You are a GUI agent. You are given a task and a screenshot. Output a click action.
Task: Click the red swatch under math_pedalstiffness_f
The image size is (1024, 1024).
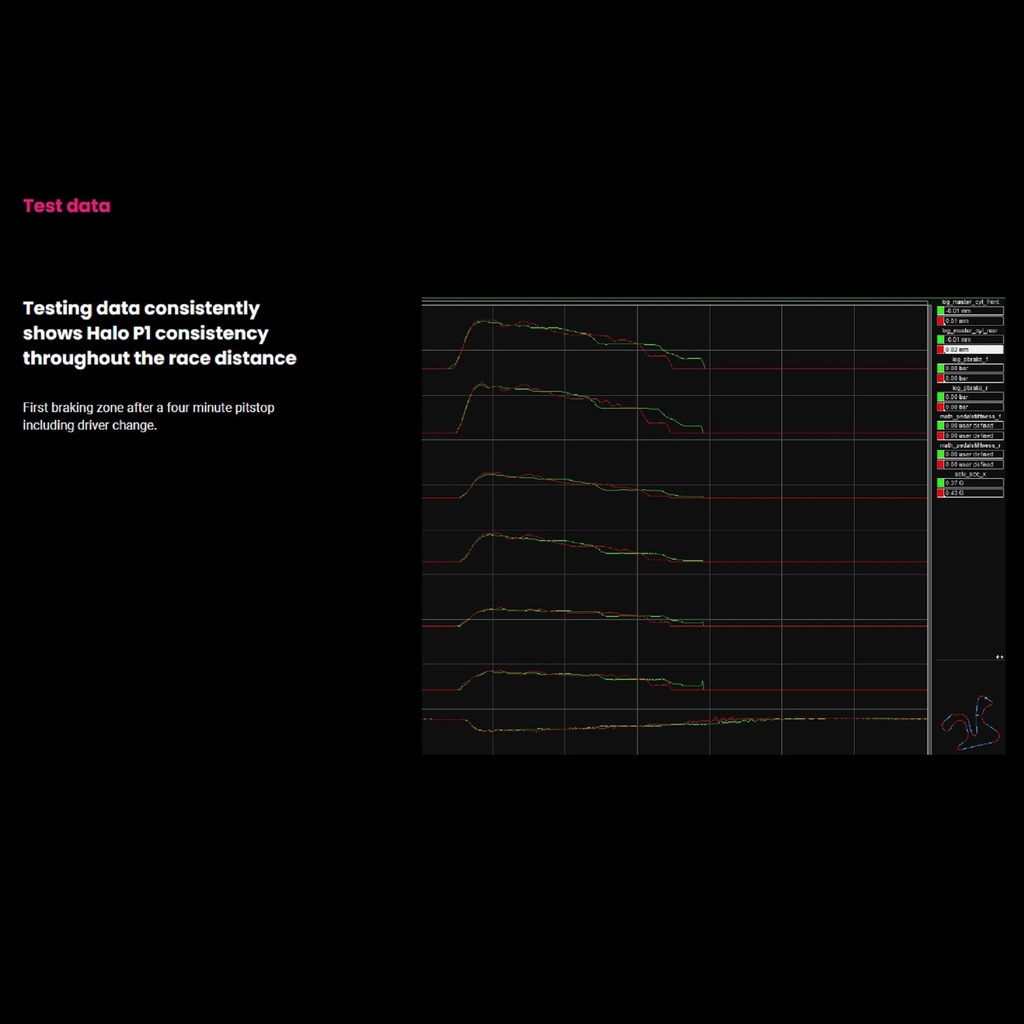pyautogui.click(x=940, y=436)
